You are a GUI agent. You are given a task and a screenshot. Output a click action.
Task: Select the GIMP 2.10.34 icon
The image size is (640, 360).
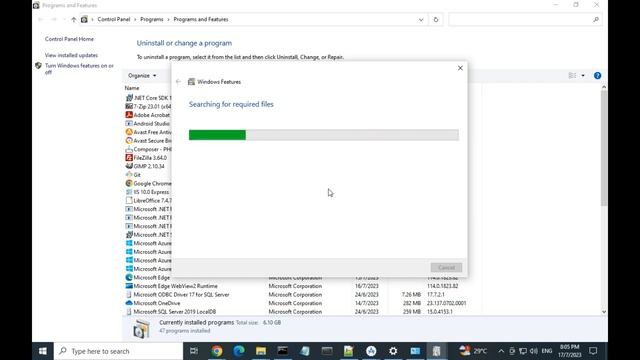pos(129,166)
